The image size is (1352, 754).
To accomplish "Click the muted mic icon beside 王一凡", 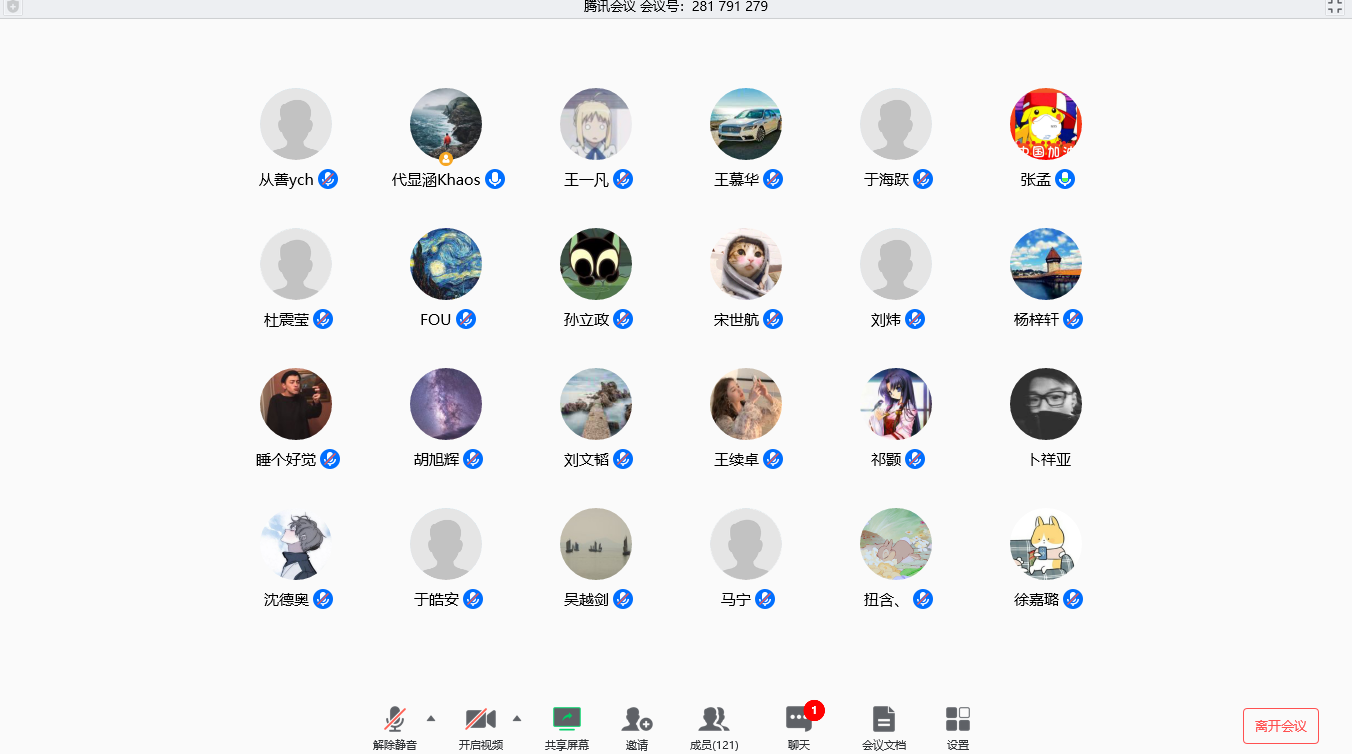I will [x=623, y=179].
